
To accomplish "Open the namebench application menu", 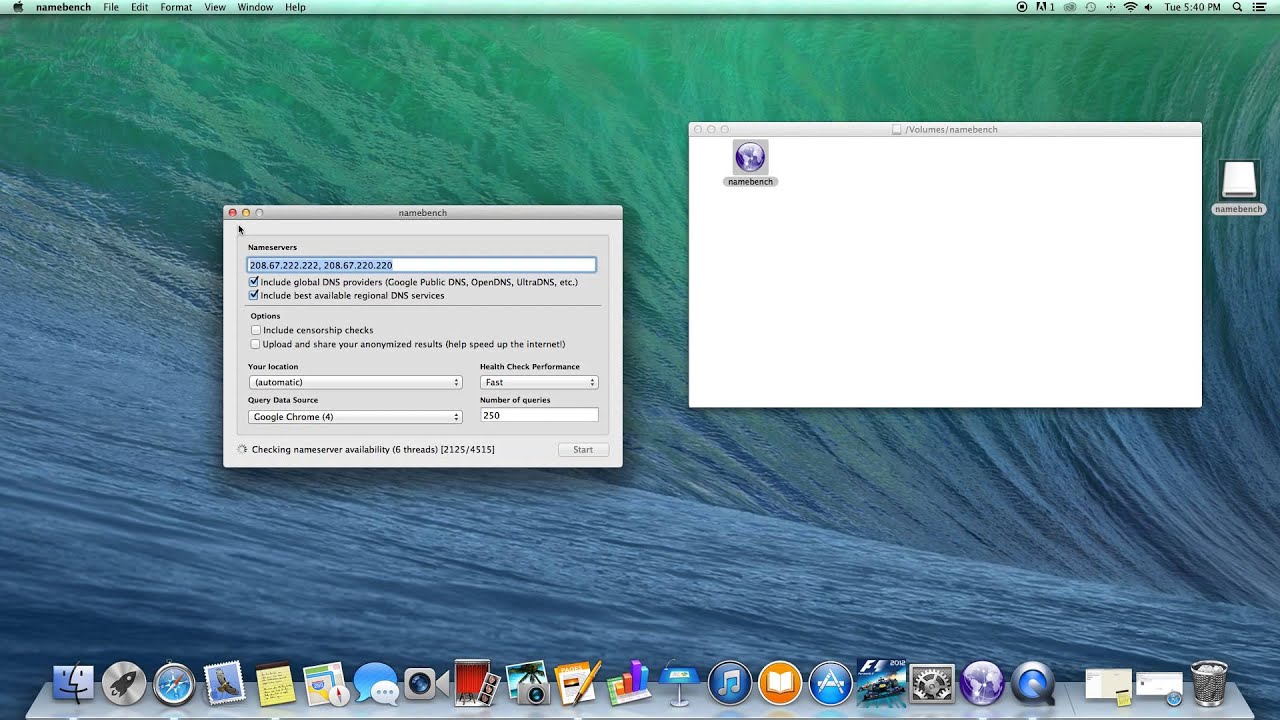I will click(x=63, y=7).
